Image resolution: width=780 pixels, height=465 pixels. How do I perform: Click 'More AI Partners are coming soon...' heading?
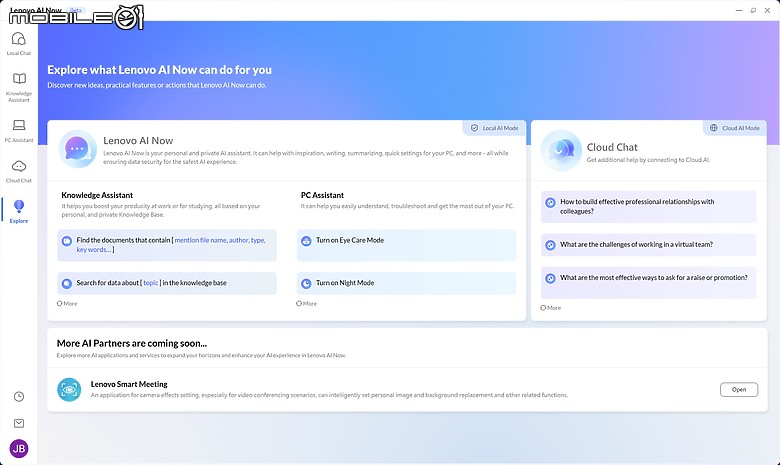pos(132,343)
